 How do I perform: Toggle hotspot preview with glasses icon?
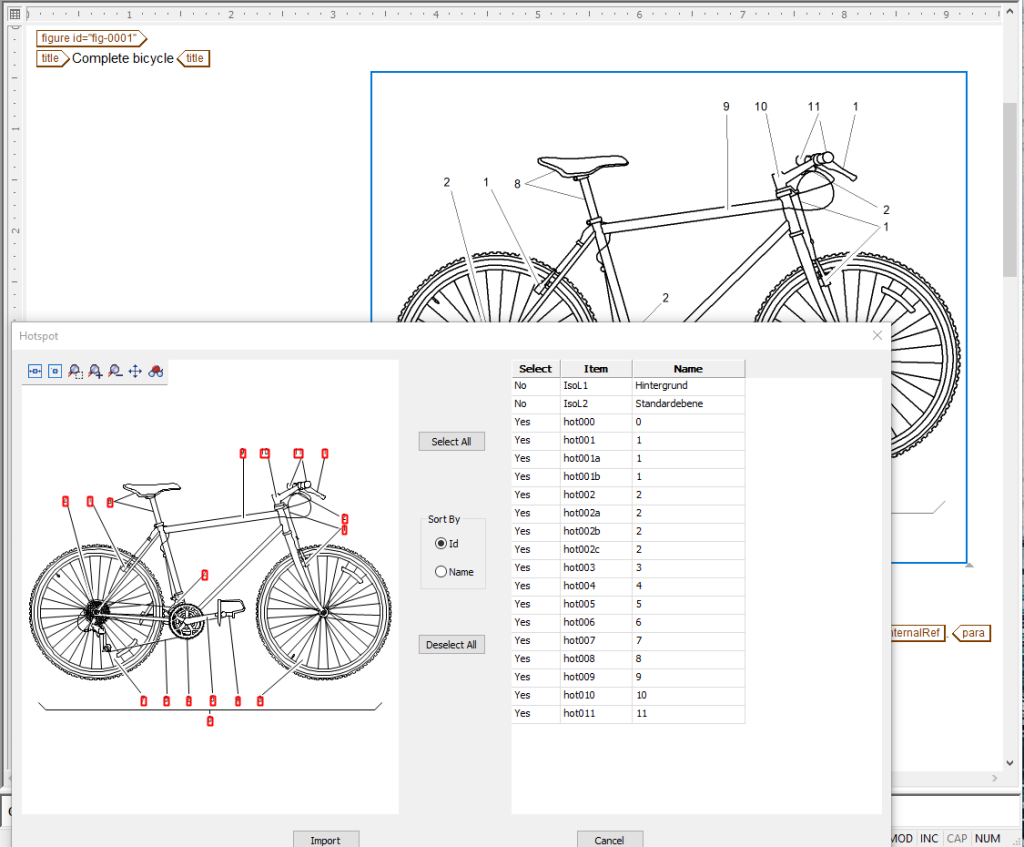pyautogui.click(x=155, y=371)
